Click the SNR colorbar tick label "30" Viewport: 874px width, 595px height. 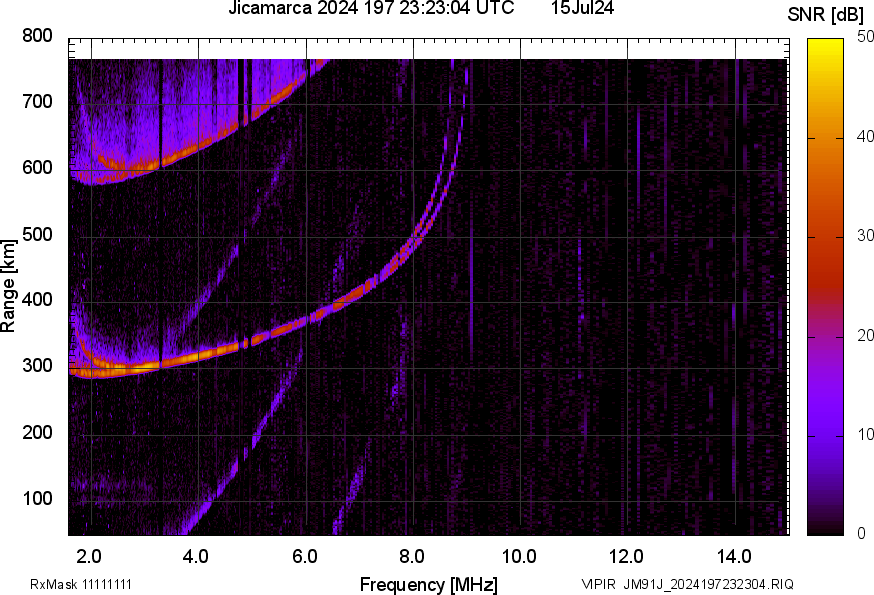click(865, 236)
